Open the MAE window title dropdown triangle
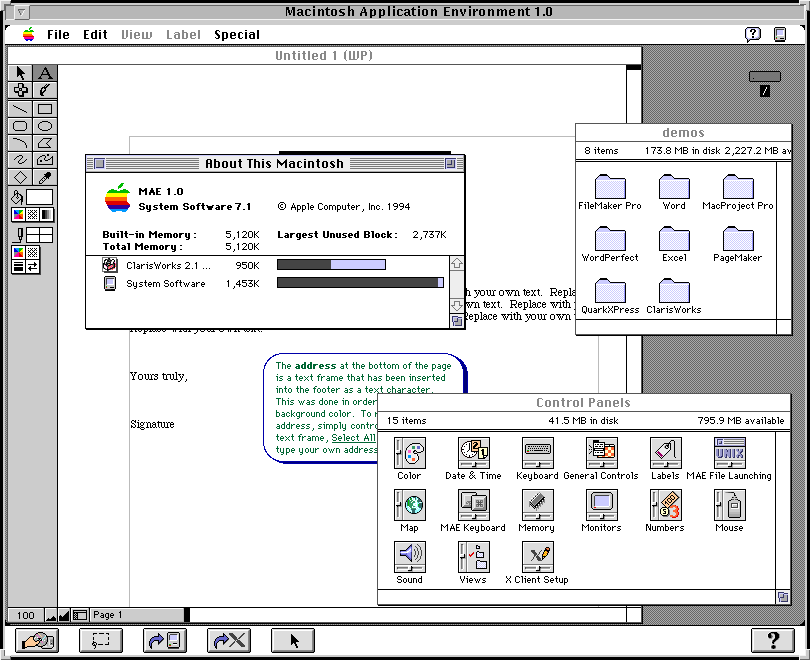Viewport: 810px width, 660px height. click(x=21, y=11)
